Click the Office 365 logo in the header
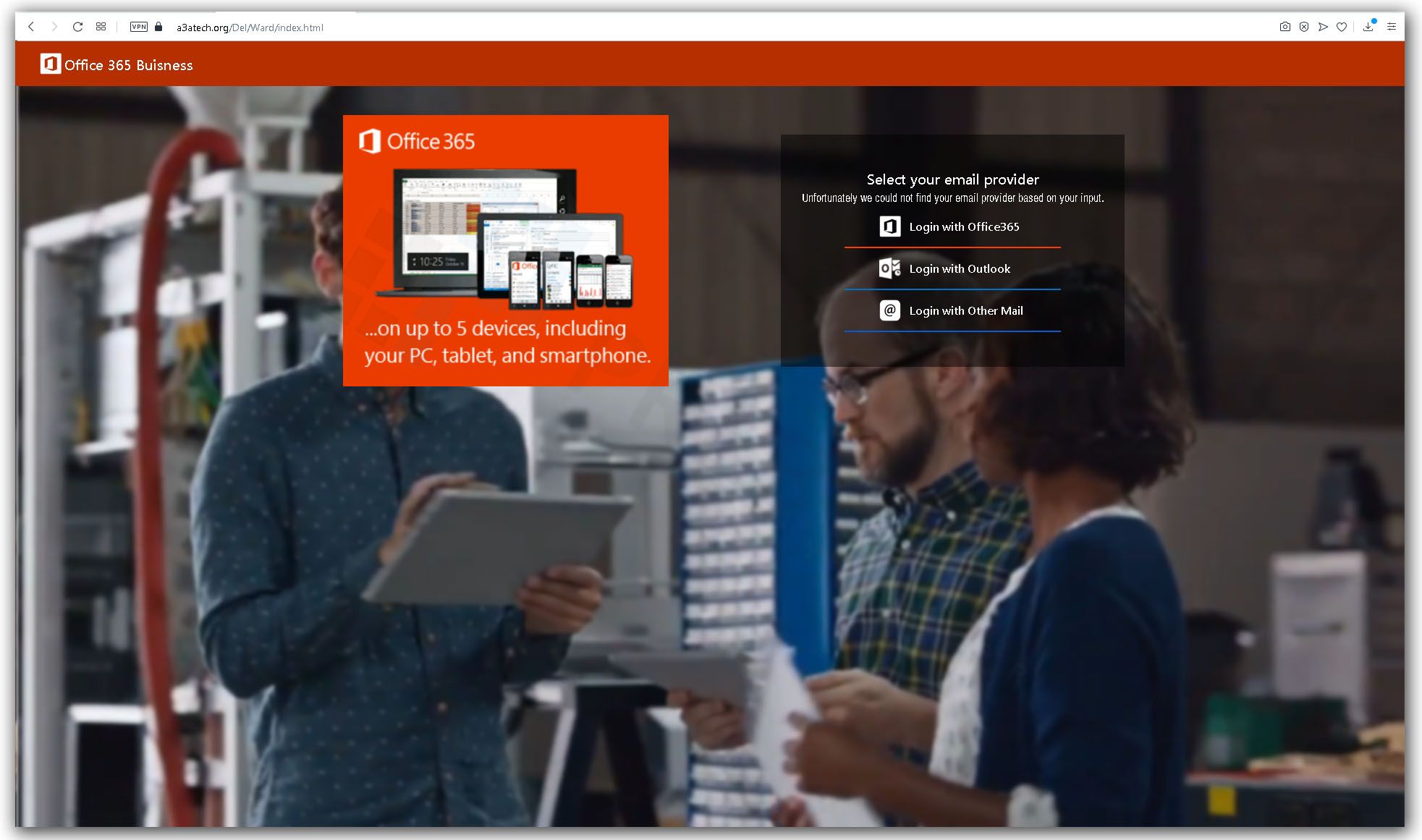The image size is (1422, 840). [x=49, y=64]
